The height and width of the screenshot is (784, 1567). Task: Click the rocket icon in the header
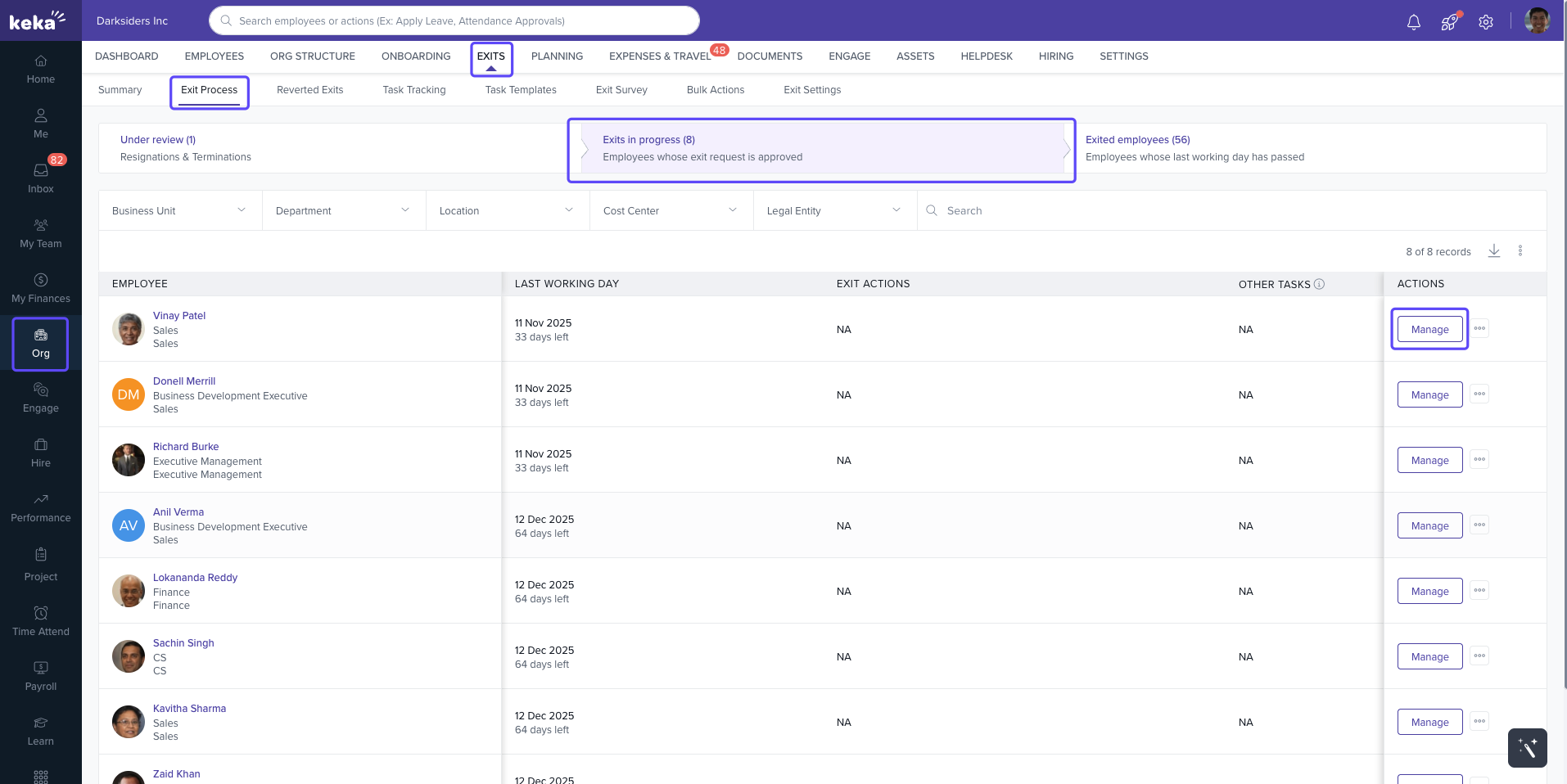coord(1449,22)
